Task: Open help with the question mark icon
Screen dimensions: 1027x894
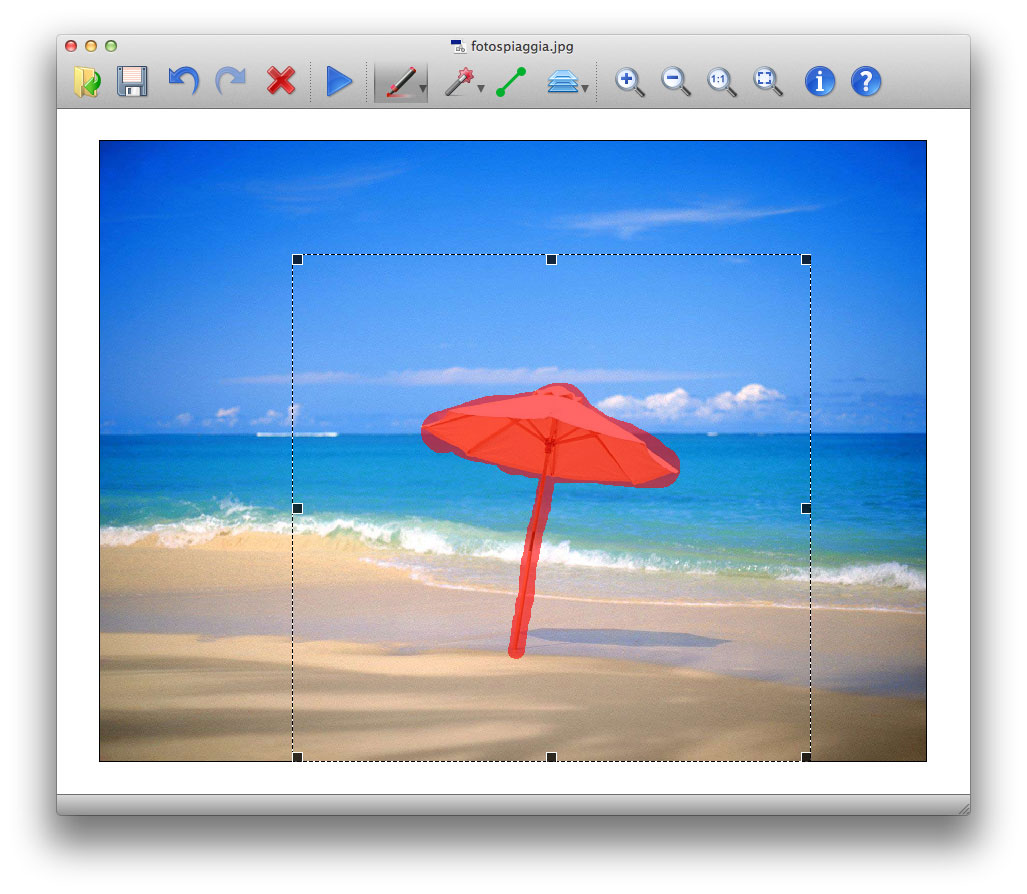Action: coord(866,82)
